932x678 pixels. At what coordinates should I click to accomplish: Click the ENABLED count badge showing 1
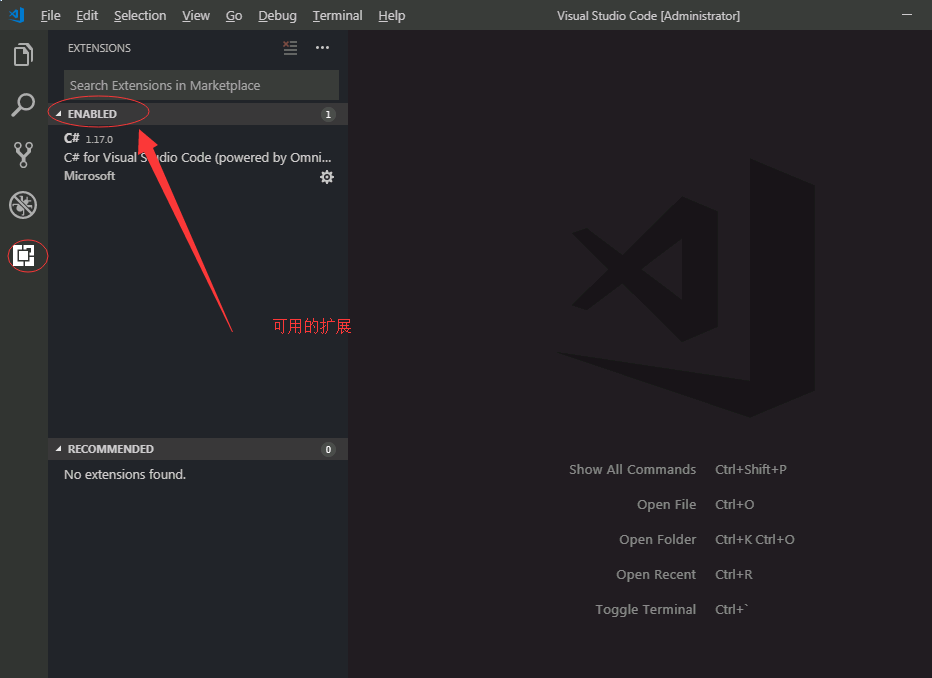pyautogui.click(x=328, y=114)
